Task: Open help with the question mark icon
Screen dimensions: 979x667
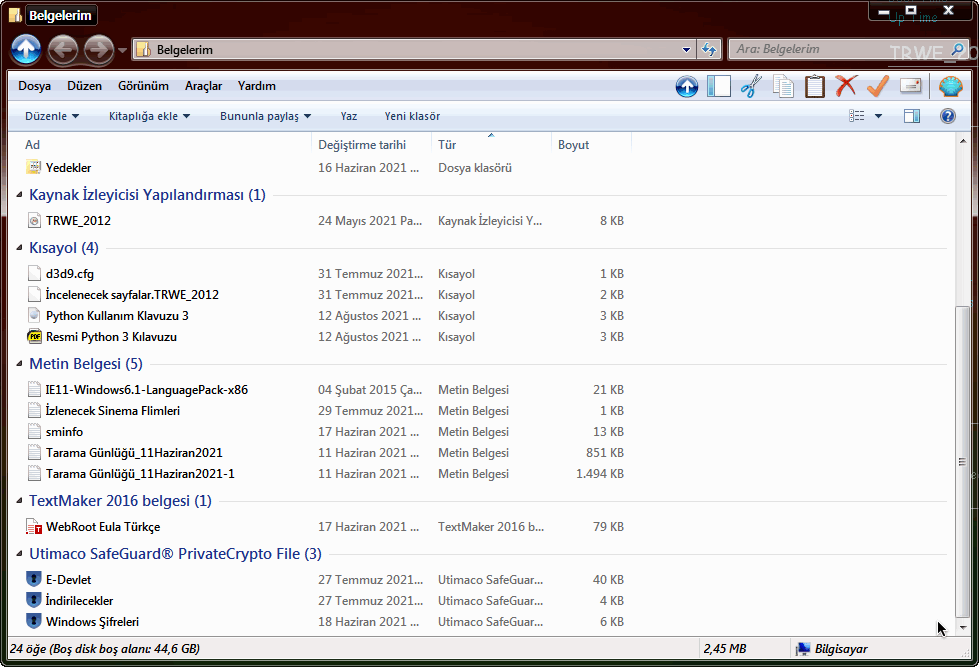Action: point(948,116)
